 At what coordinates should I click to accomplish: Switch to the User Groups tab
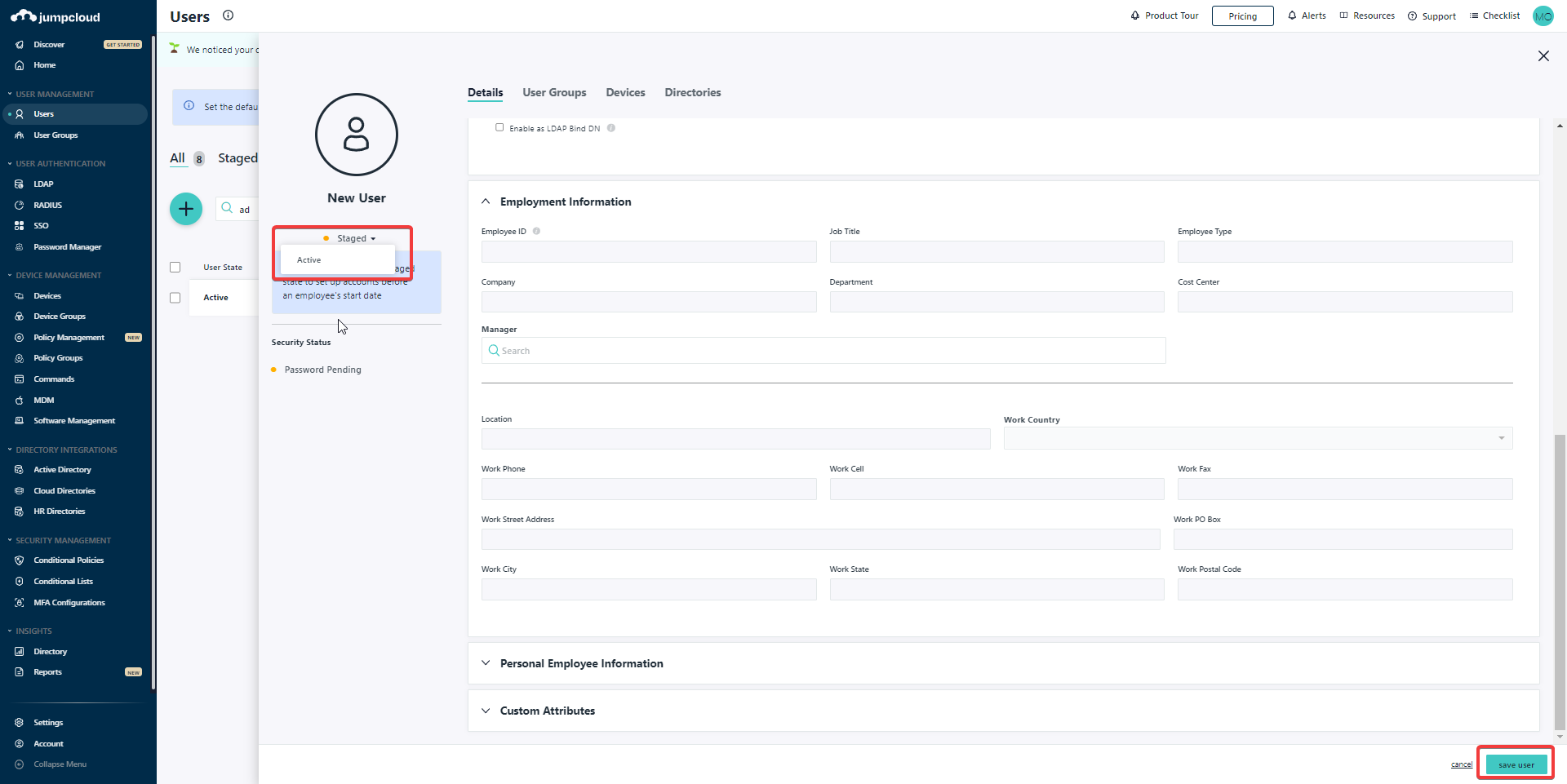pyautogui.click(x=554, y=93)
